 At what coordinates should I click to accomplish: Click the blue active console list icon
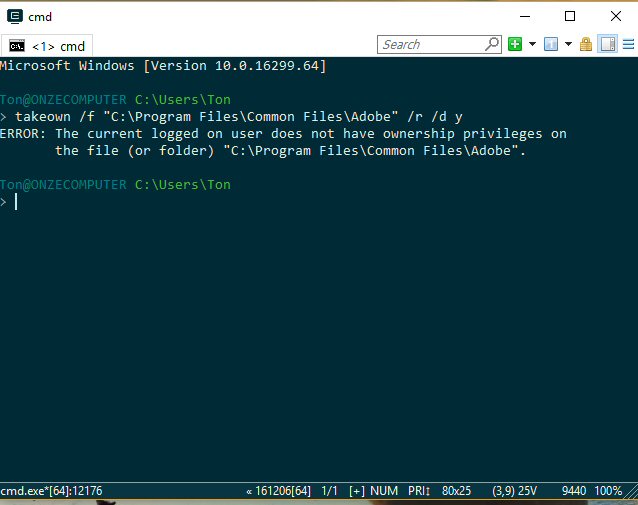pos(551,44)
